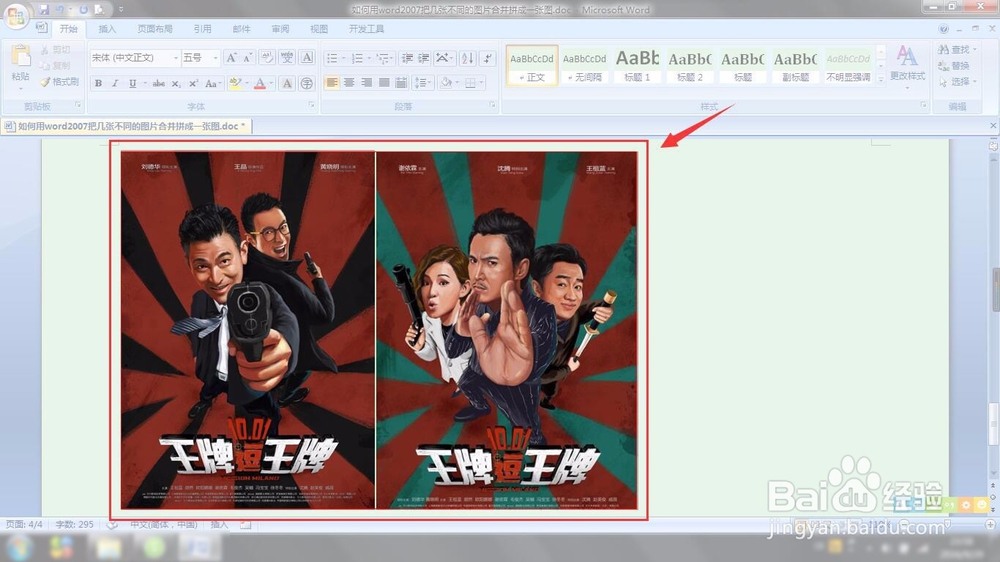Click the Clear Formatting icon
Viewport: 1000px width, 562px height.
click(267, 58)
